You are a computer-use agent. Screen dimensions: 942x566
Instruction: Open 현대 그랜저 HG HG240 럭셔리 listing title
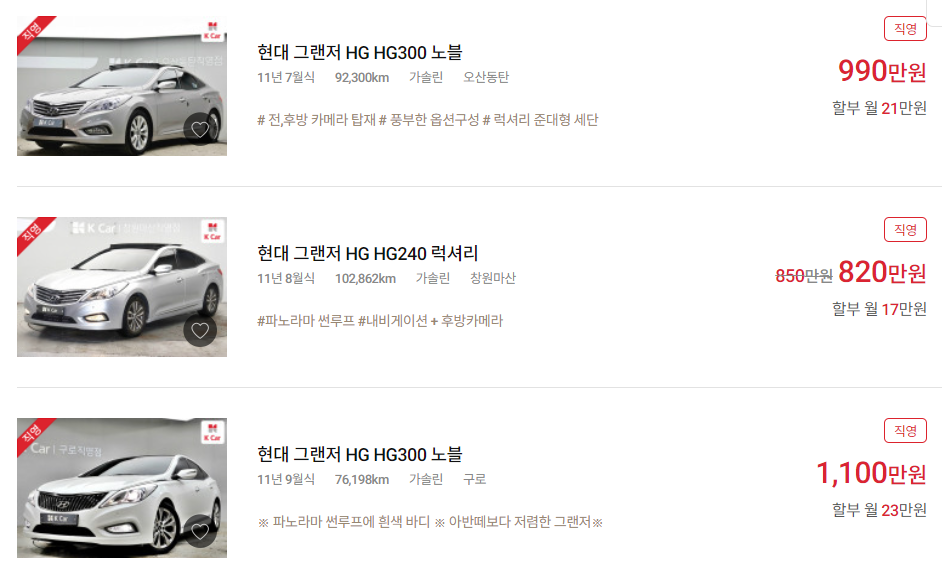(367, 254)
